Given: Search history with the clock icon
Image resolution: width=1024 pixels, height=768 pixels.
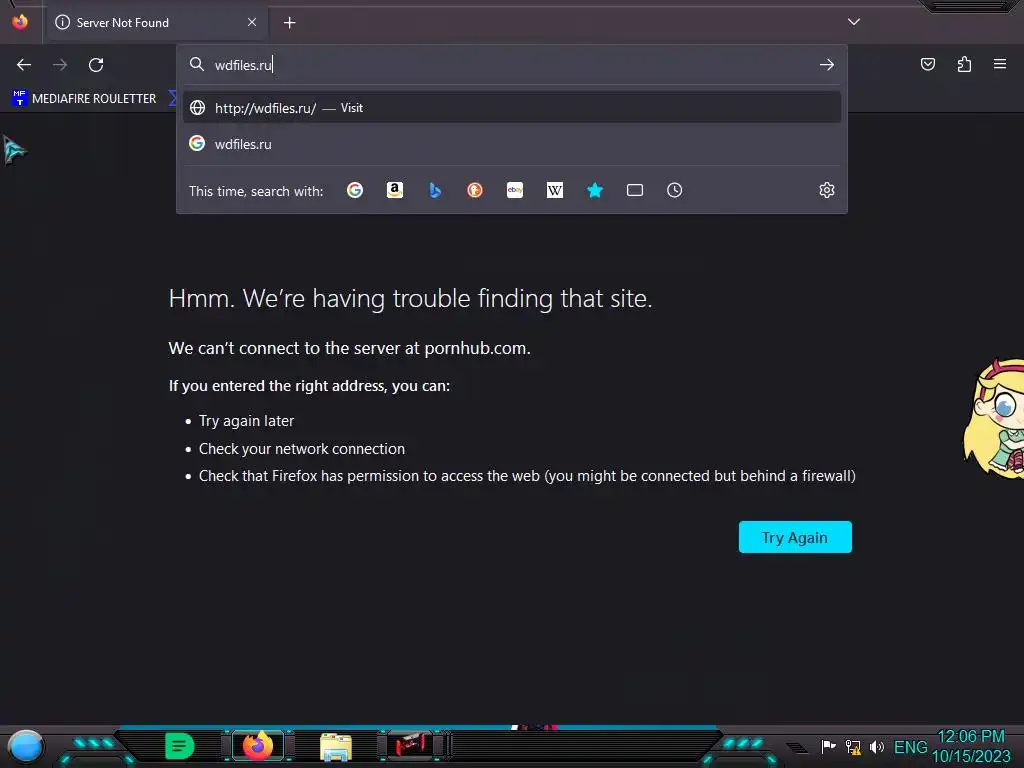Looking at the screenshot, I should 675,190.
